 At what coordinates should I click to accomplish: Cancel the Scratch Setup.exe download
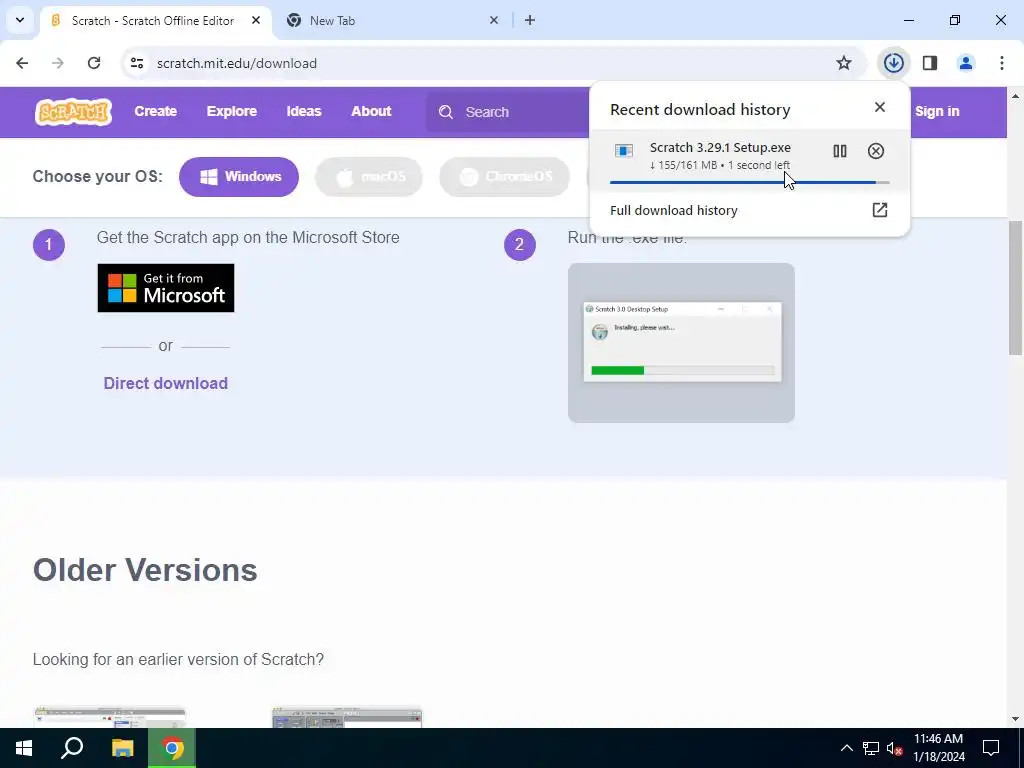click(876, 151)
